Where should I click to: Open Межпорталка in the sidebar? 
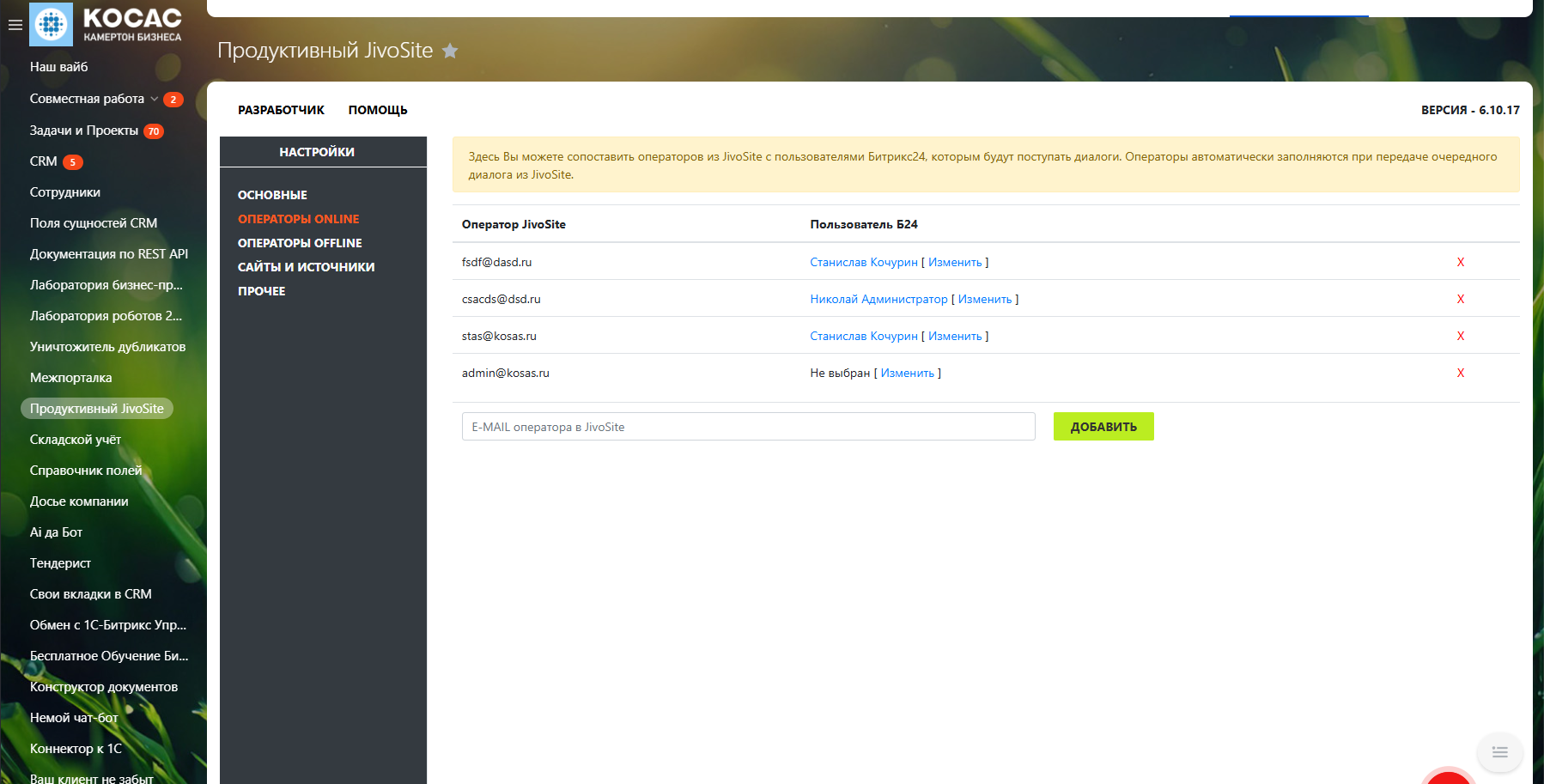click(x=70, y=378)
